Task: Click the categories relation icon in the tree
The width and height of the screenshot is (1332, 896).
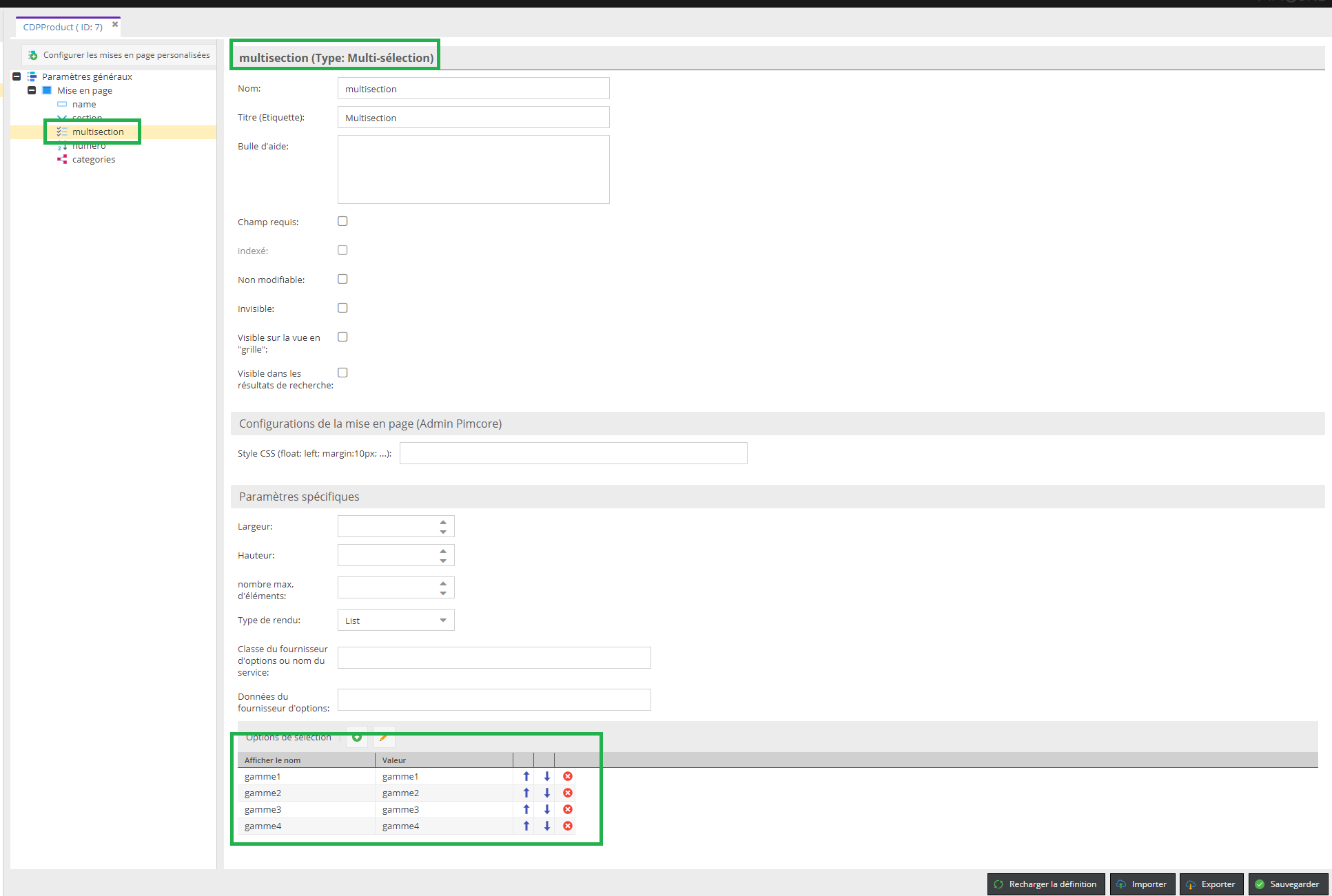Action: (x=62, y=159)
